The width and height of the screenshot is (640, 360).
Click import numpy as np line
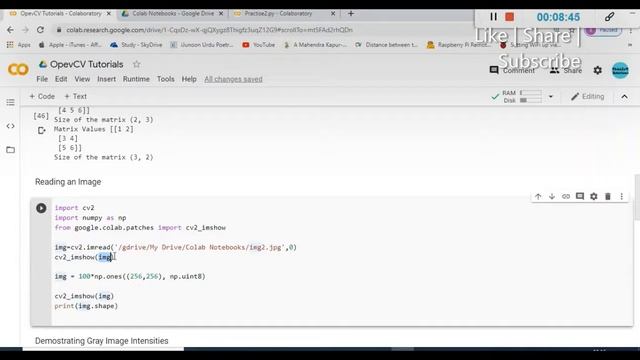90,218
